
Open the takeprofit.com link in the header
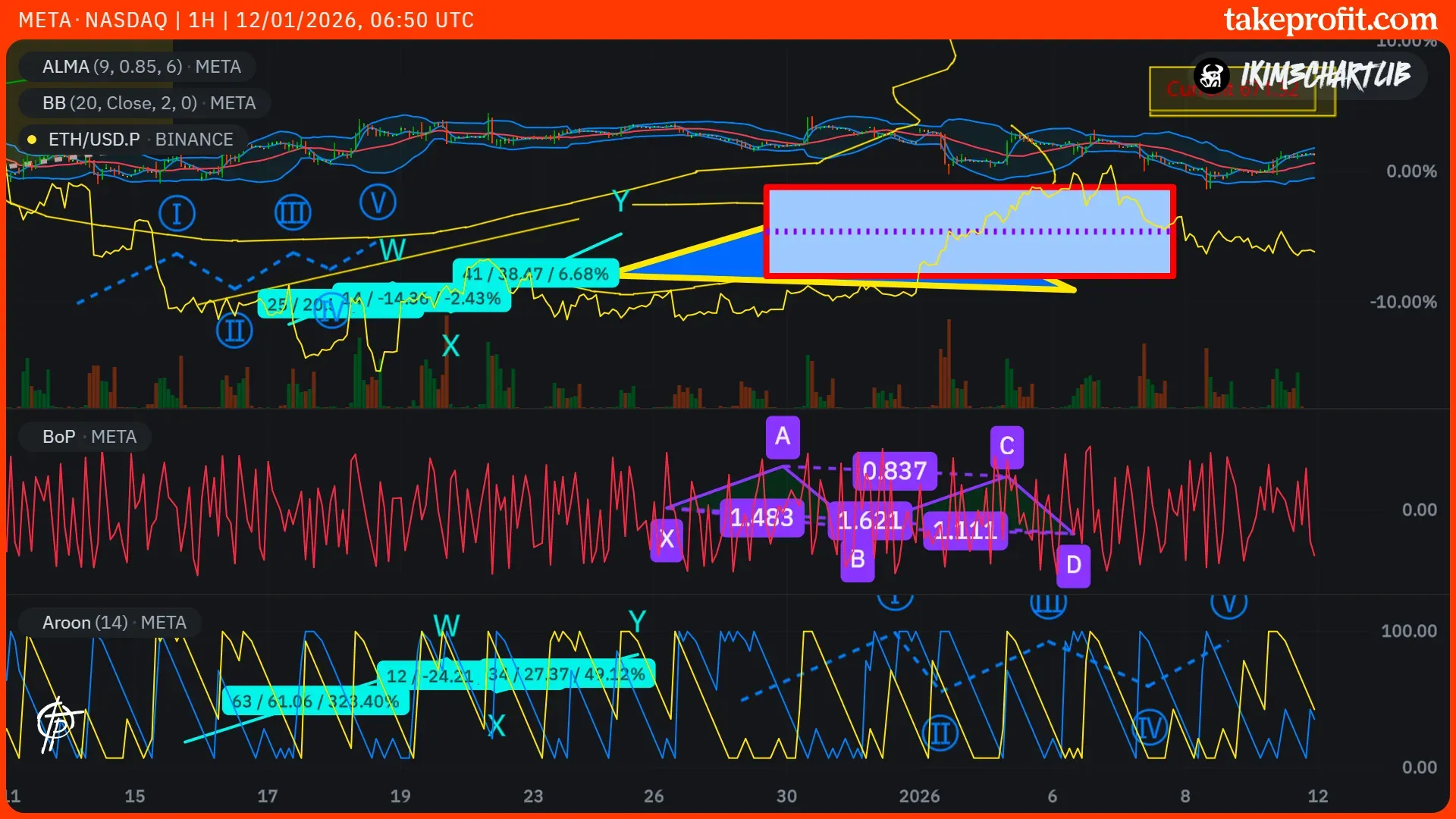click(x=1330, y=20)
